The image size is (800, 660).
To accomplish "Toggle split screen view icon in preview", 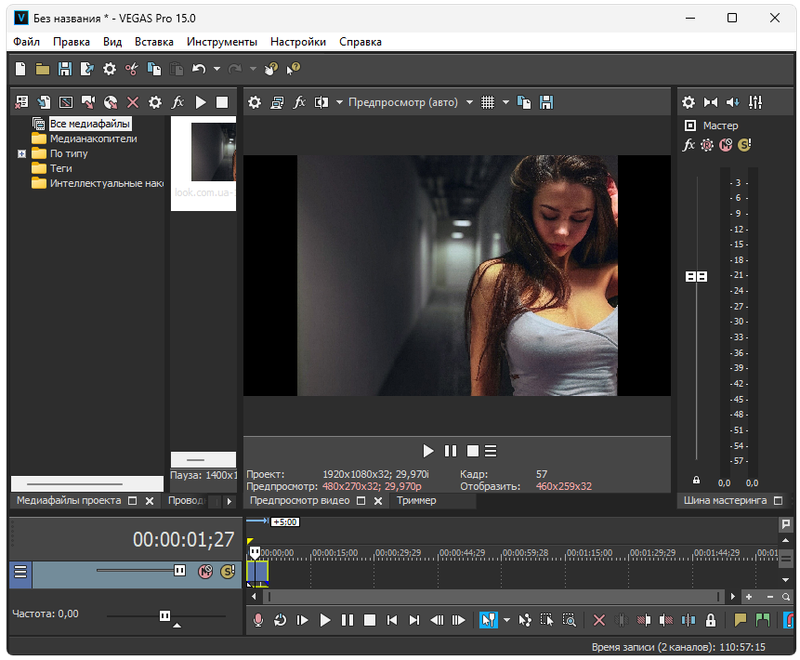I will pos(321,103).
